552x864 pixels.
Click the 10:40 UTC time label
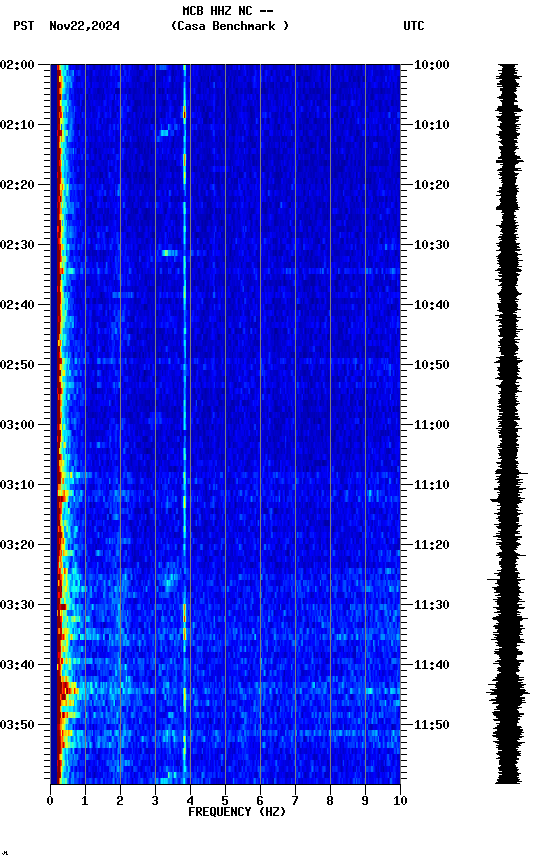tap(432, 305)
